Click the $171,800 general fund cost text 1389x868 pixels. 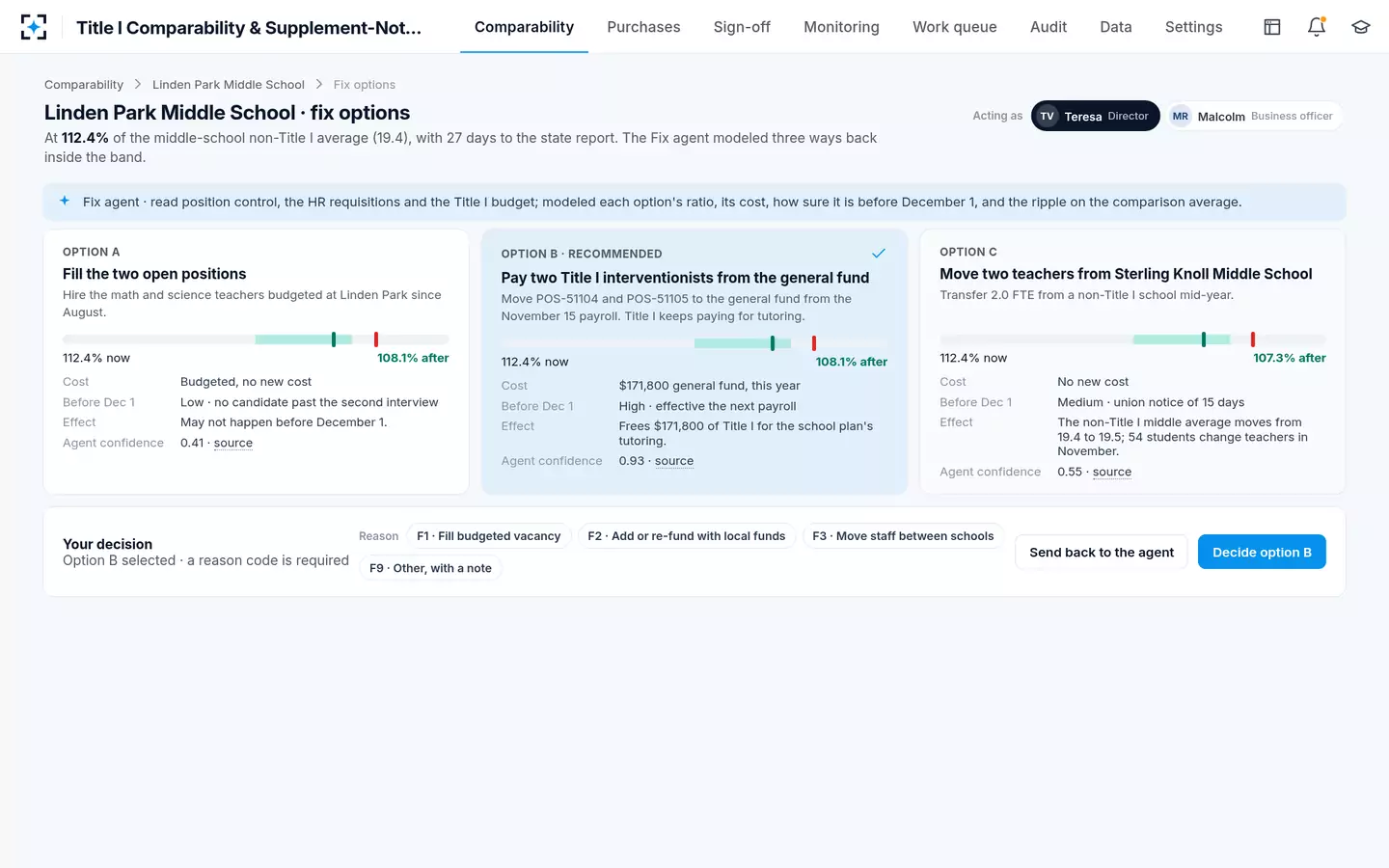[x=710, y=386]
